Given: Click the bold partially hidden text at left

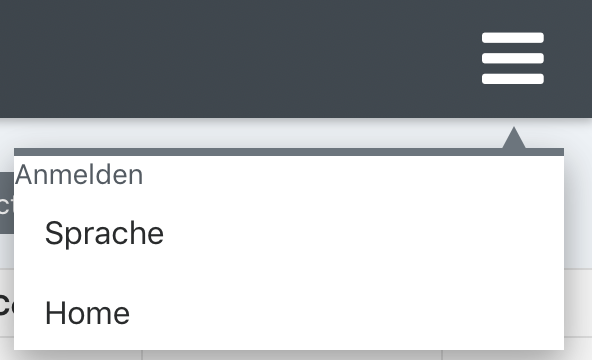Looking at the screenshot, I should click(x=7, y=305).
